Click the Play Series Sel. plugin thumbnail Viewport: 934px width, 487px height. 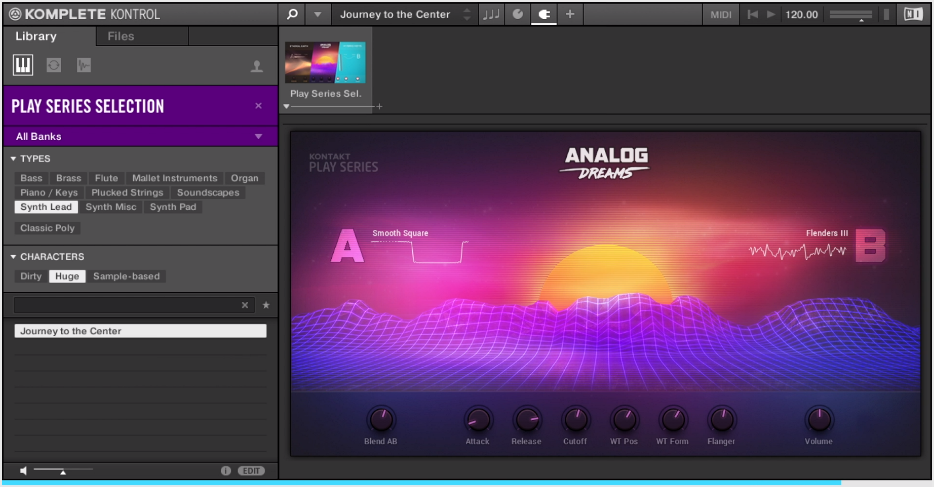(325, 62)
